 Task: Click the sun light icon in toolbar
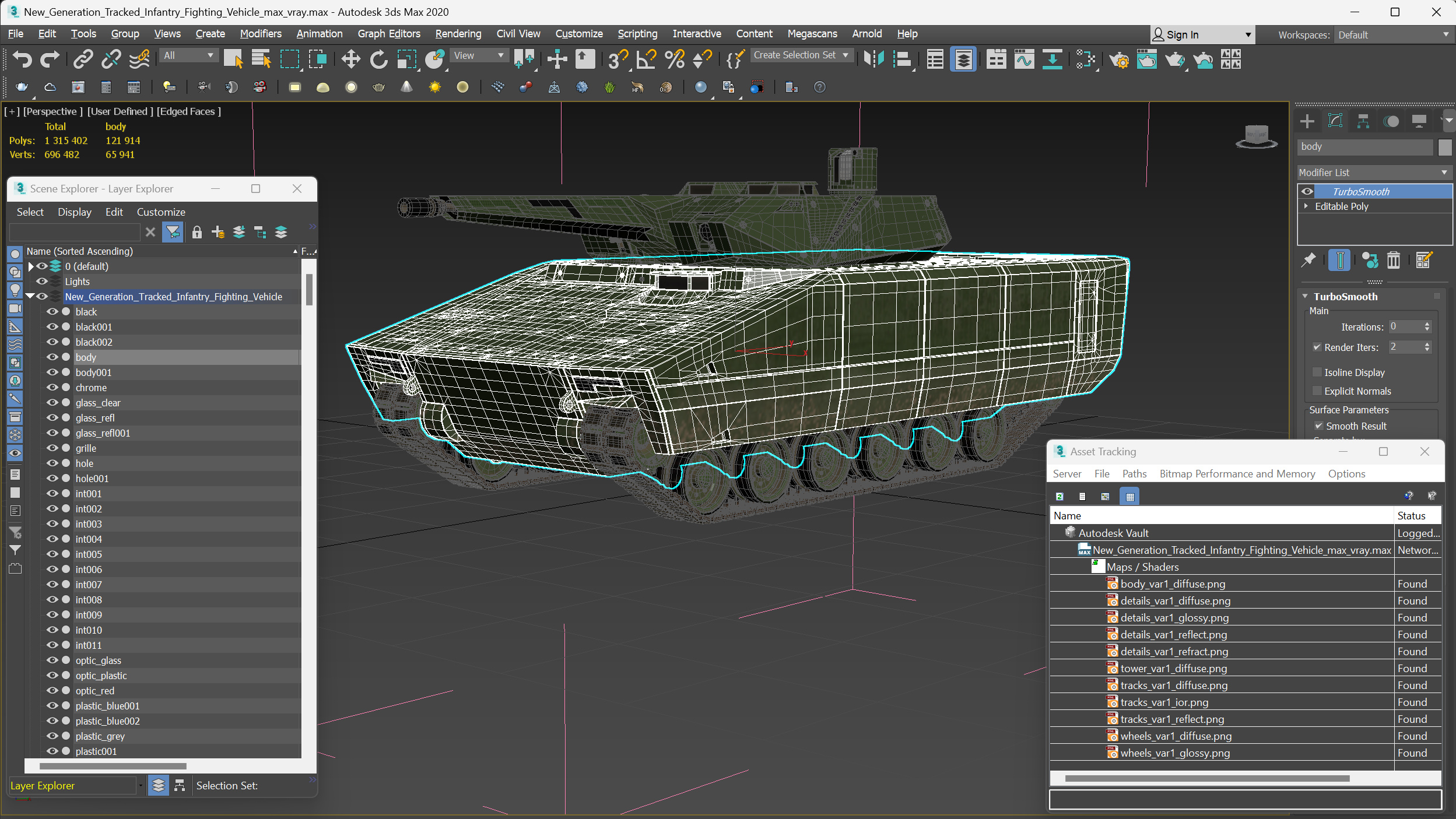click(x=435, y=87)
